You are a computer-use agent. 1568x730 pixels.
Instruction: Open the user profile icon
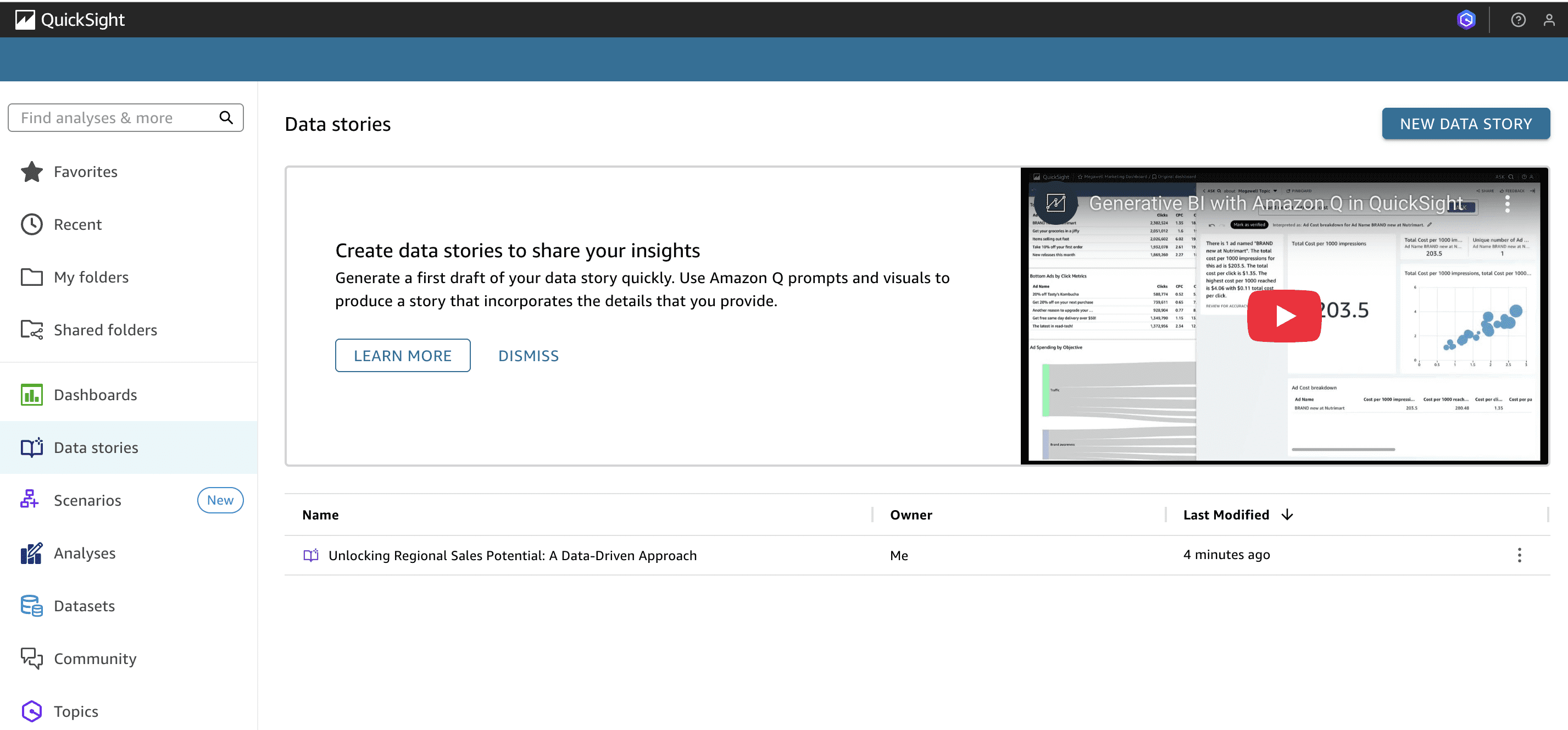[1549, 20]
